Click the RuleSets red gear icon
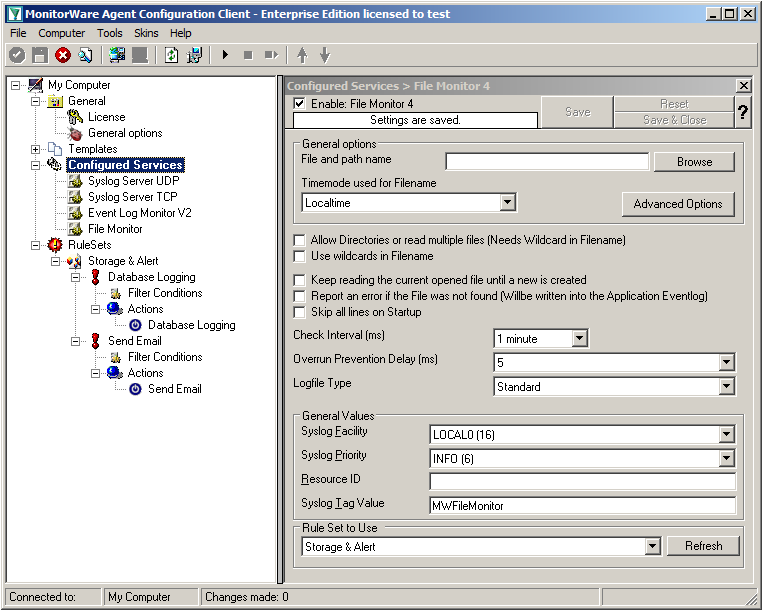 click(55, 245)
